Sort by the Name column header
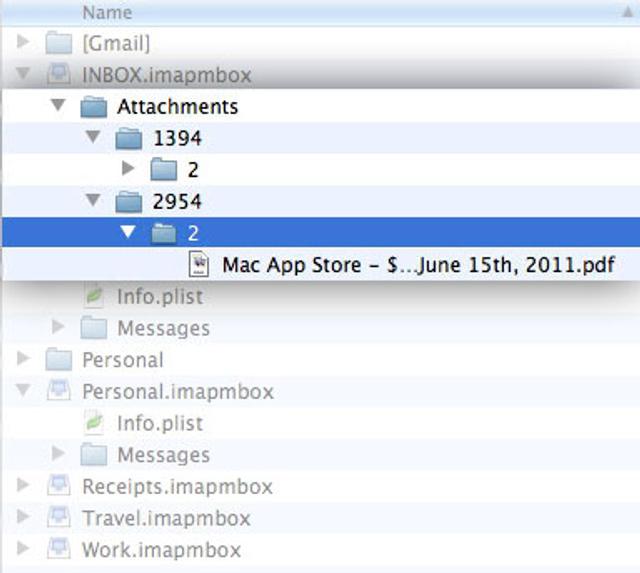 click(x=107, y=13)
